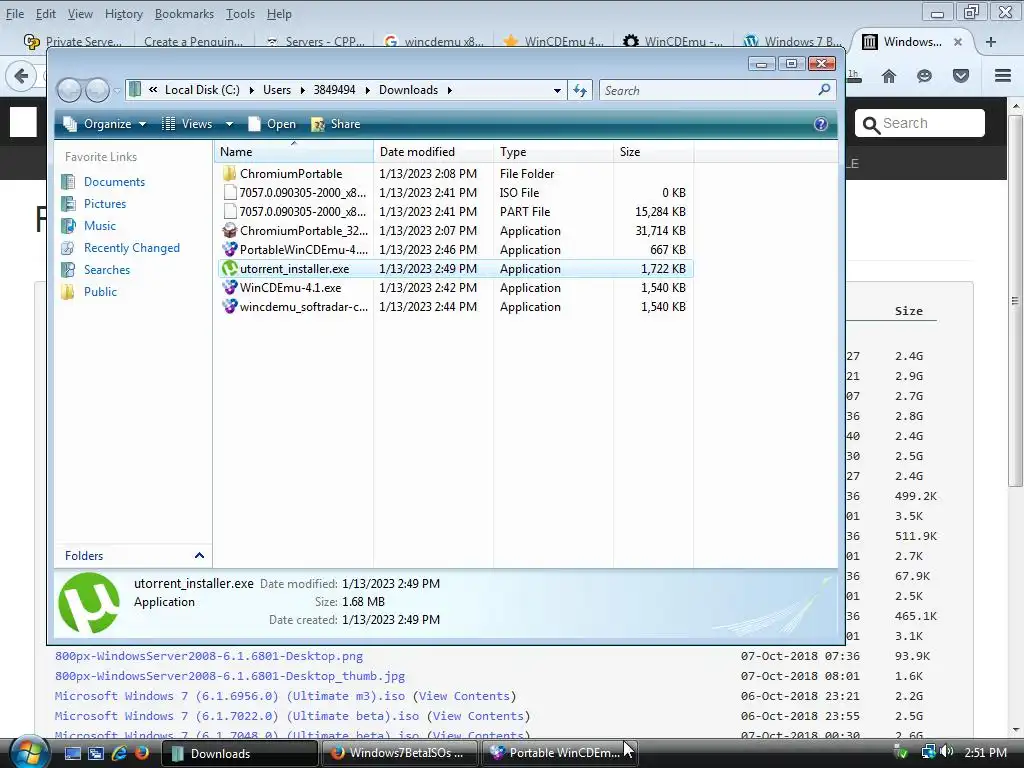The image size is (1024, 768).
Task: Click the magnifier icon in Explorer search box
Action: tap(825, 89)
